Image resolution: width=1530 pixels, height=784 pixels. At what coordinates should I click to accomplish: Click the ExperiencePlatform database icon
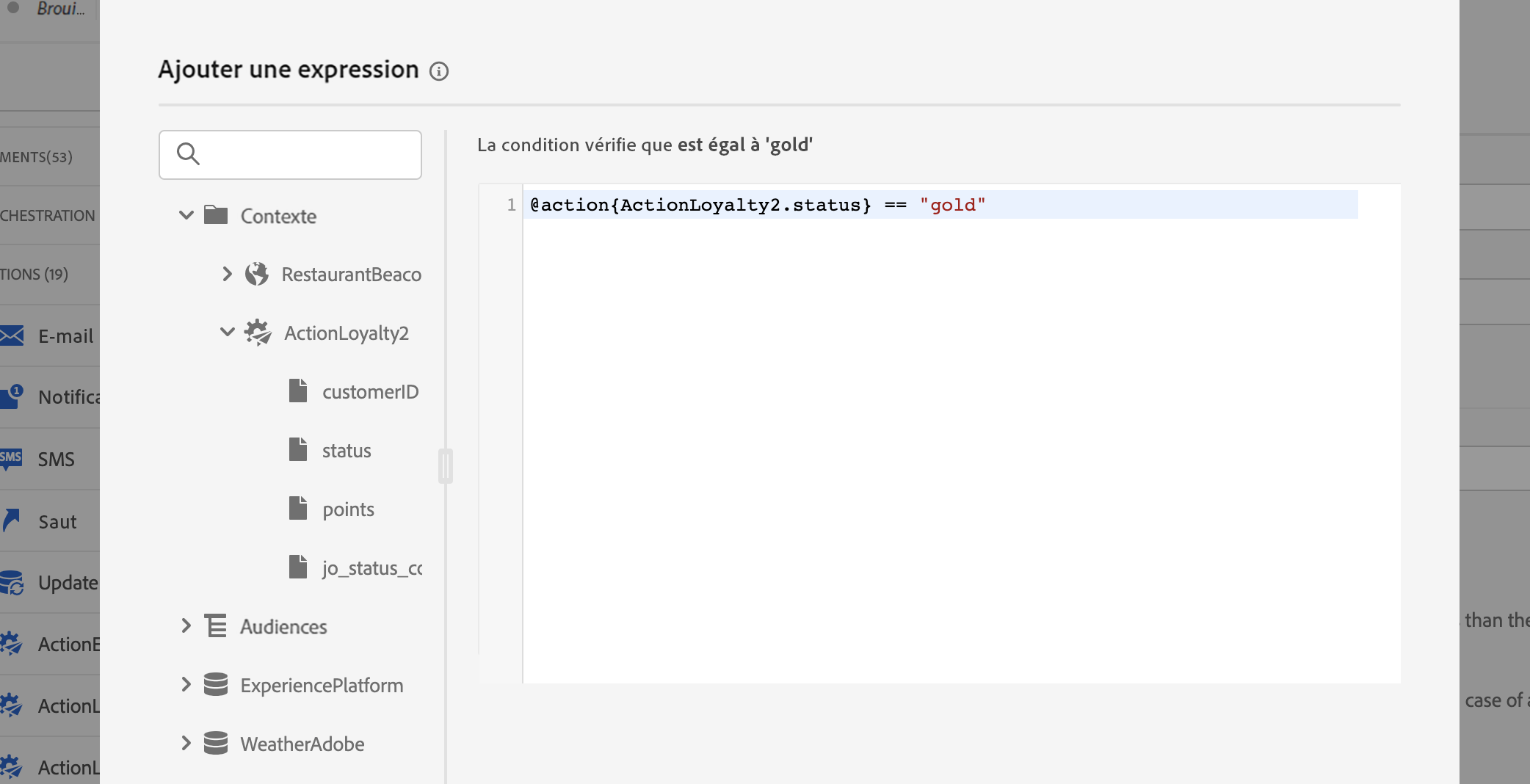[216, 685]
